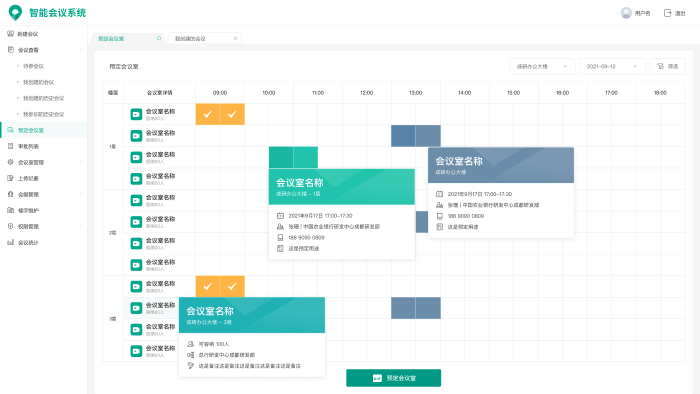Click the 会议室详情 column header
700x394 pixels.
[x=159, y=93]
